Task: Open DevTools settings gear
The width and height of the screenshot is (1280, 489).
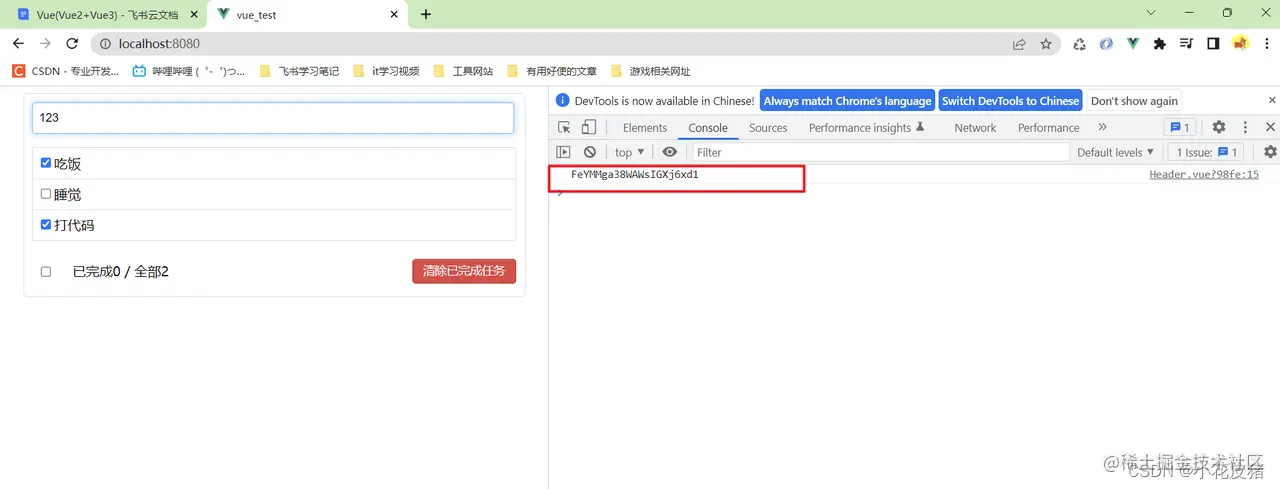Action: [1219, 127]
